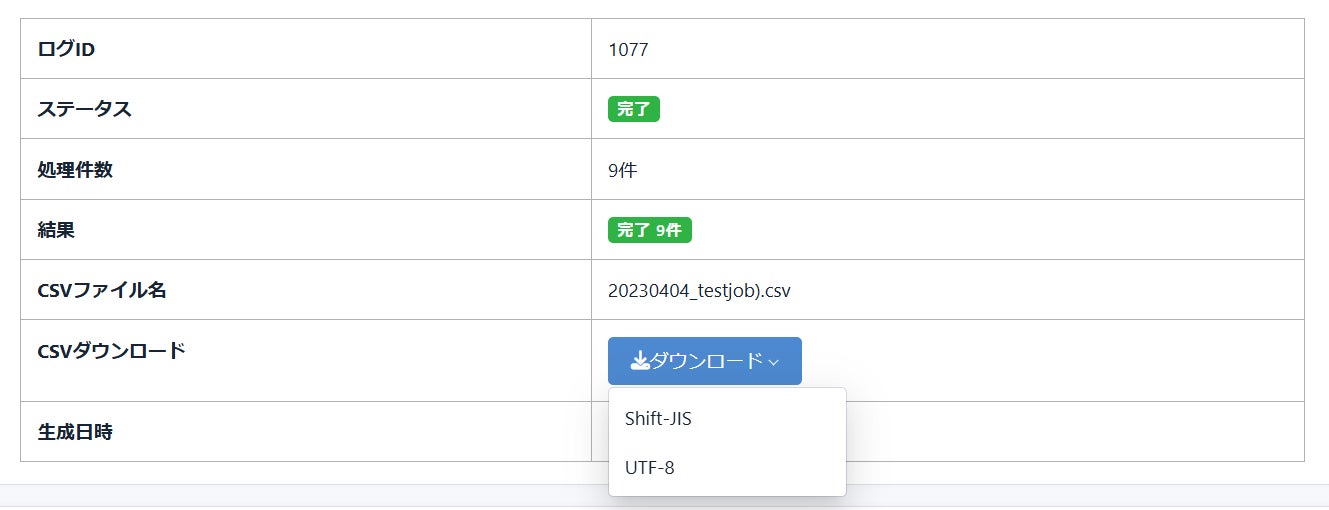Image resolution: width=1329 pixels, height=510 pixels.
Task: Choose UTF-8 from the download menu
Action: click(650, 467)
